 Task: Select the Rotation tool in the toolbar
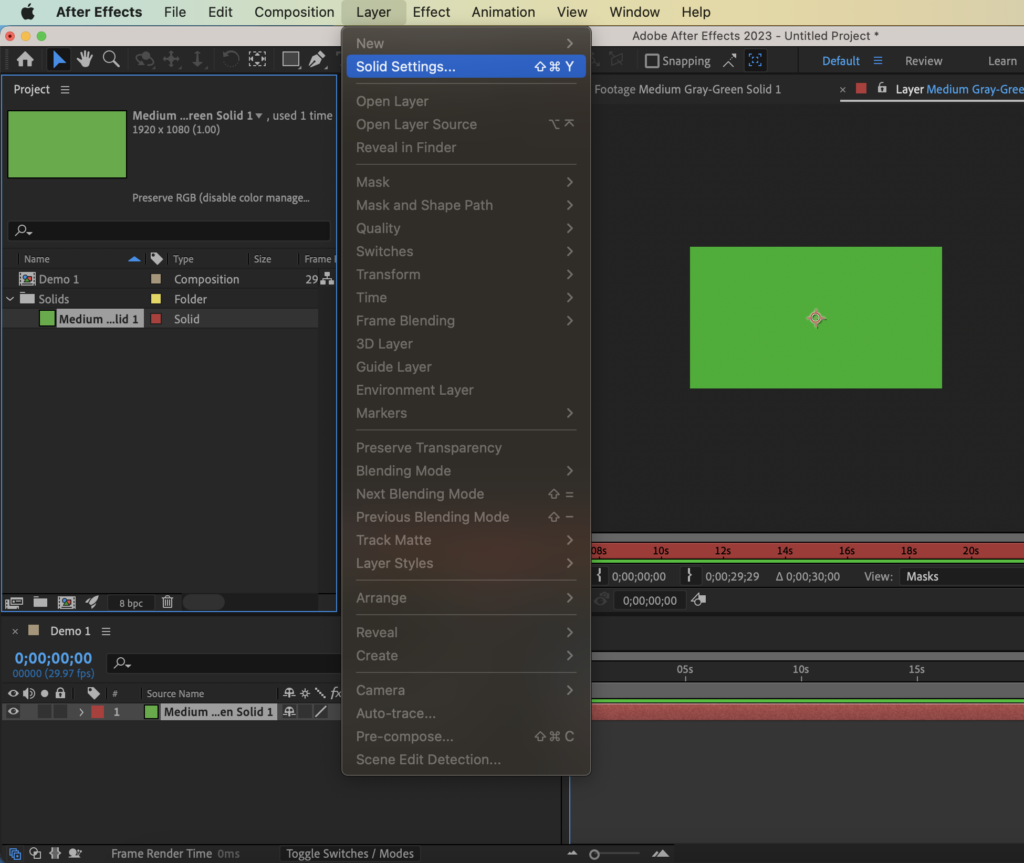click(231, 60)
